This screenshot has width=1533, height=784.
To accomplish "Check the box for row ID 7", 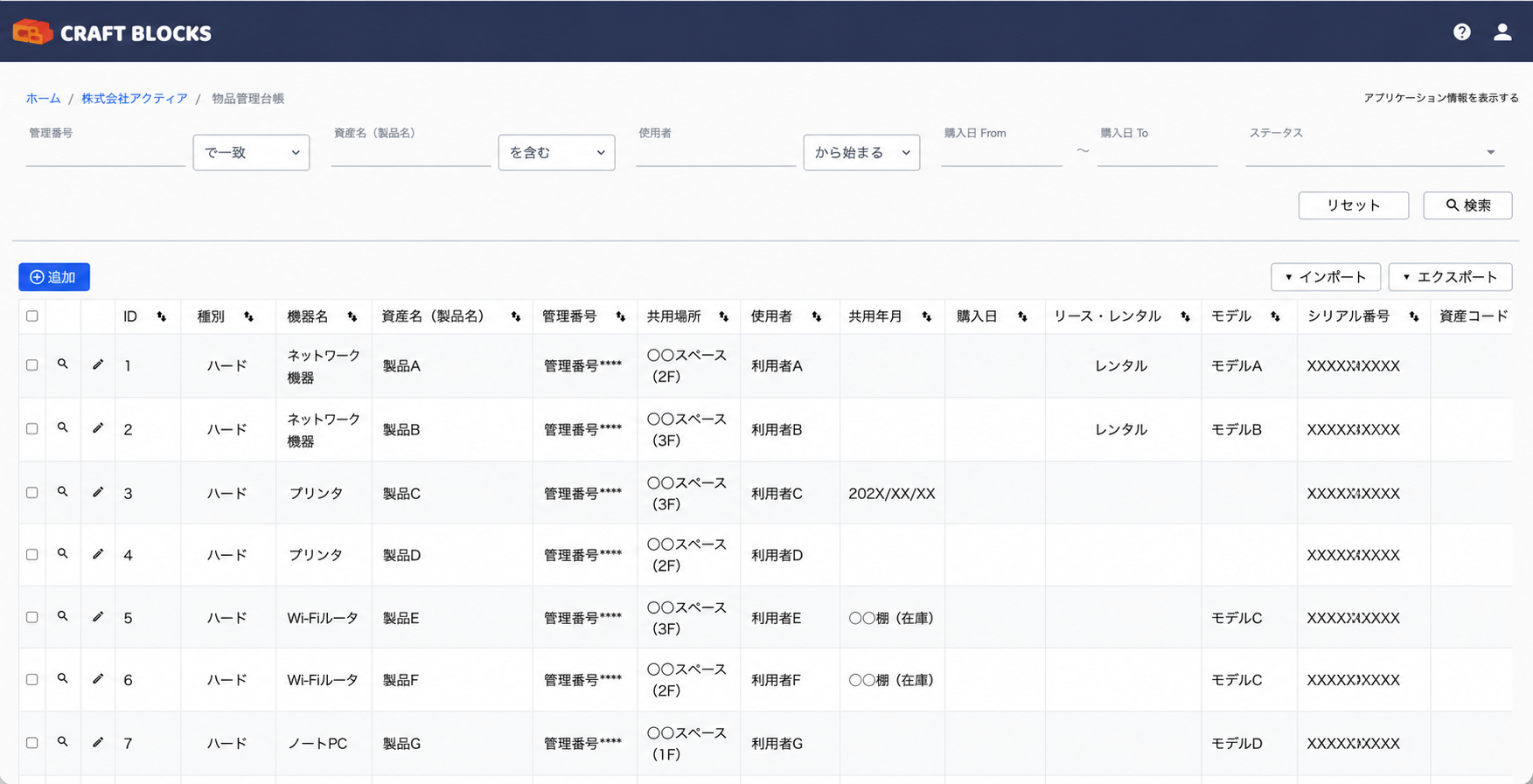I will pyautogui.click(x=32, y=743).
